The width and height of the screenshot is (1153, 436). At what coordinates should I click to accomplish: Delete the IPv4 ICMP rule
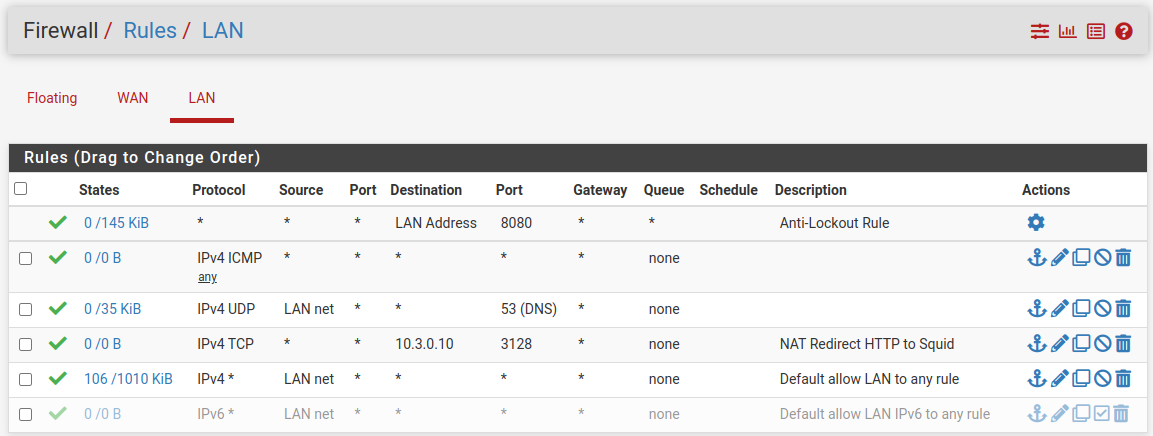pyautogui.click(x=1123, y=257)
